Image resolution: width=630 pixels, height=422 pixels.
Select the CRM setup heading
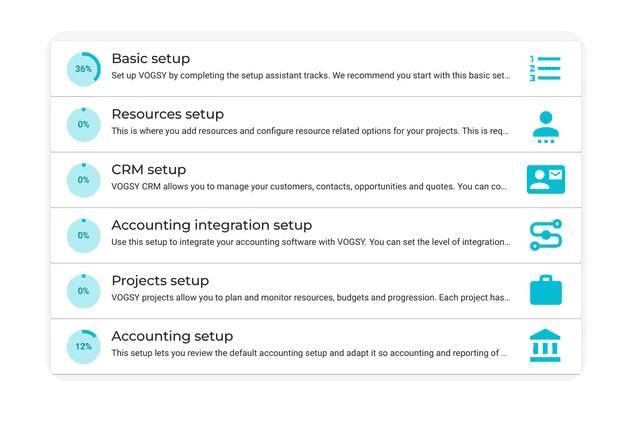pyautogui.click(x=148, y=170)
